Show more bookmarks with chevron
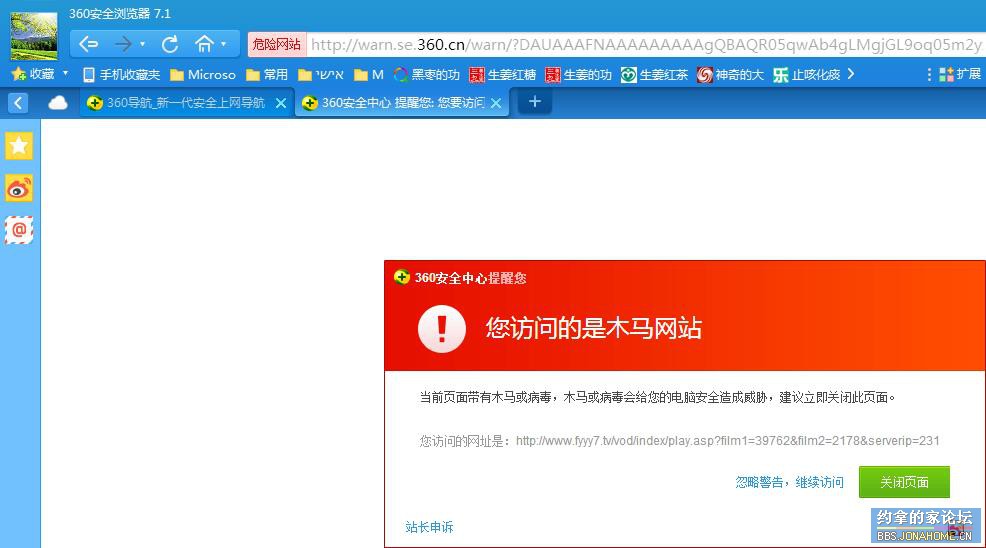This screenshot has width=986, height=548. pyautogui.click(x=851, y=74)
